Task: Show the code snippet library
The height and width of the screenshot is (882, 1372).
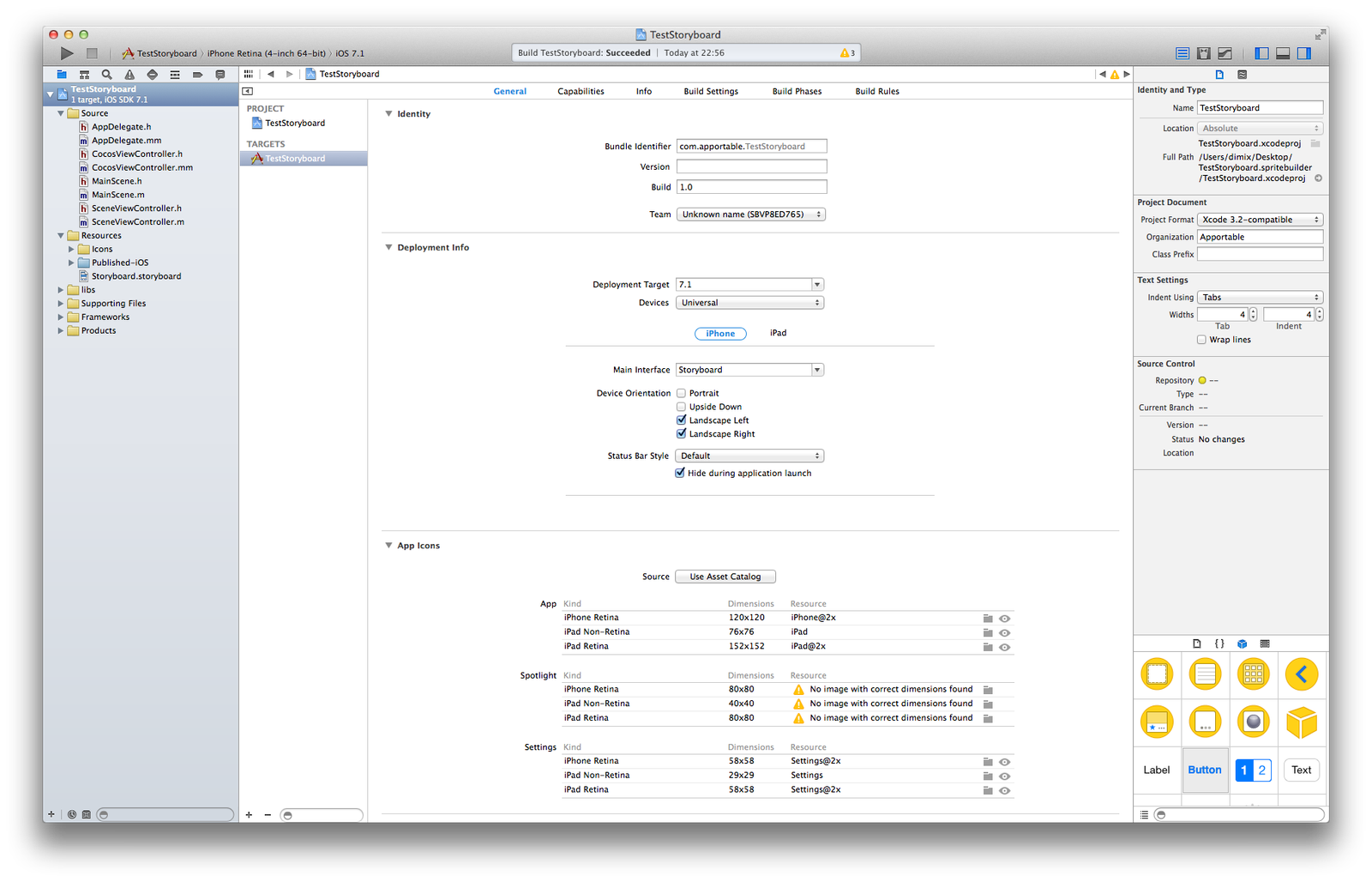Action: [x=1219, y=643]
